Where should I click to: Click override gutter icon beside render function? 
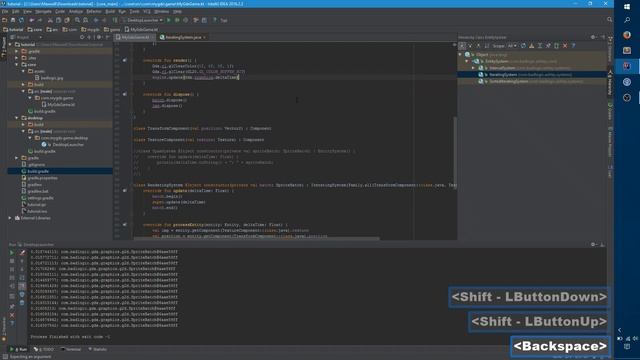pos(125,60)
